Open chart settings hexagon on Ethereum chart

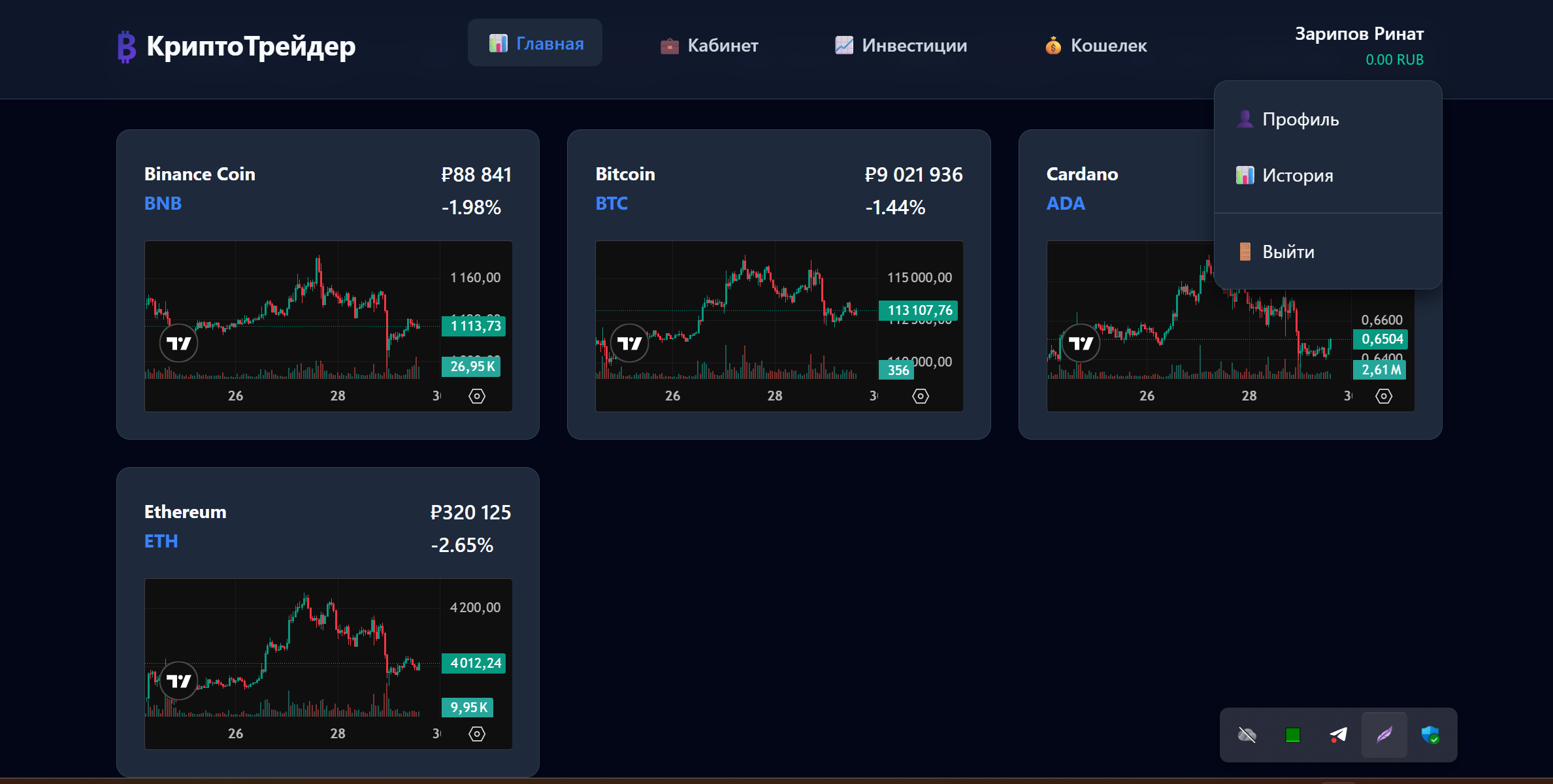477,734
